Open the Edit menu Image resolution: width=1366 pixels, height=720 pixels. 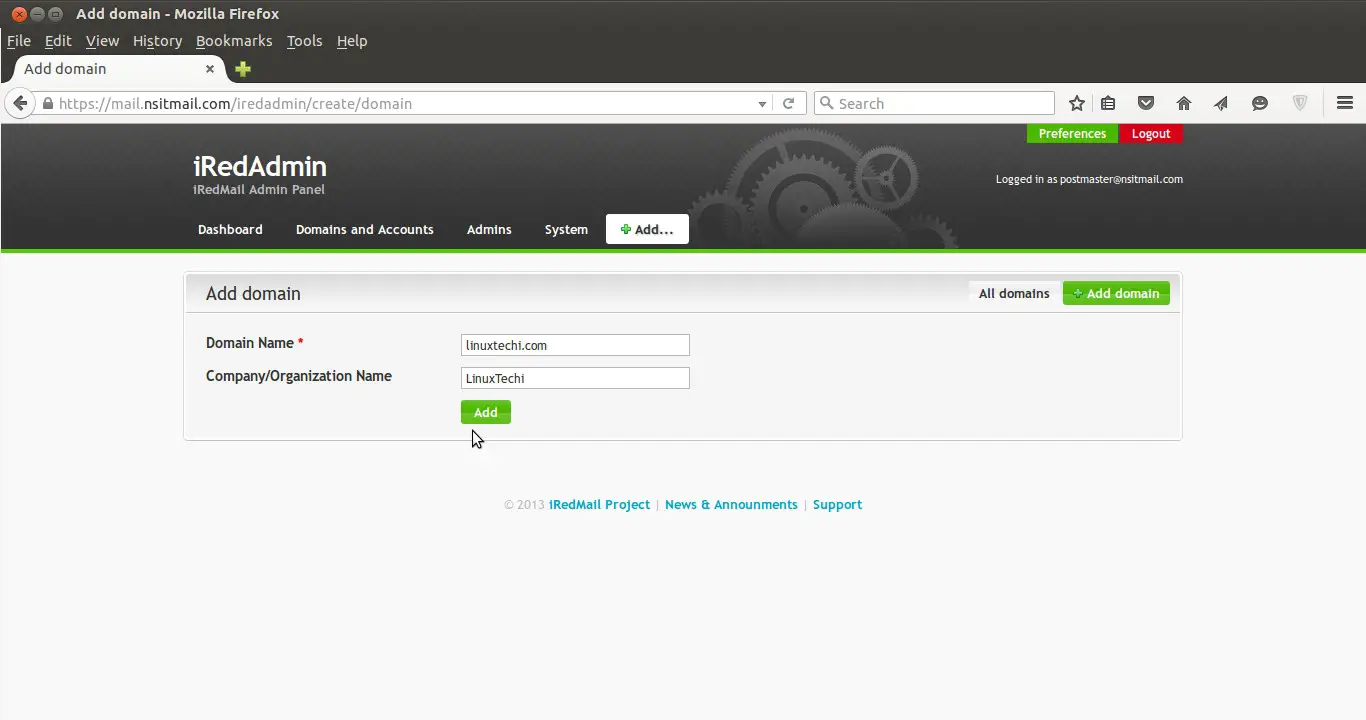(58, 41)
